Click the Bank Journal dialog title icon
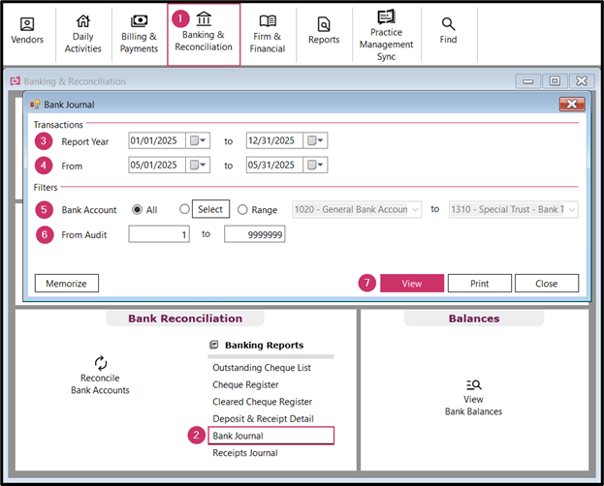Viewport: 604px width, 486px height. tap(35, 104)
